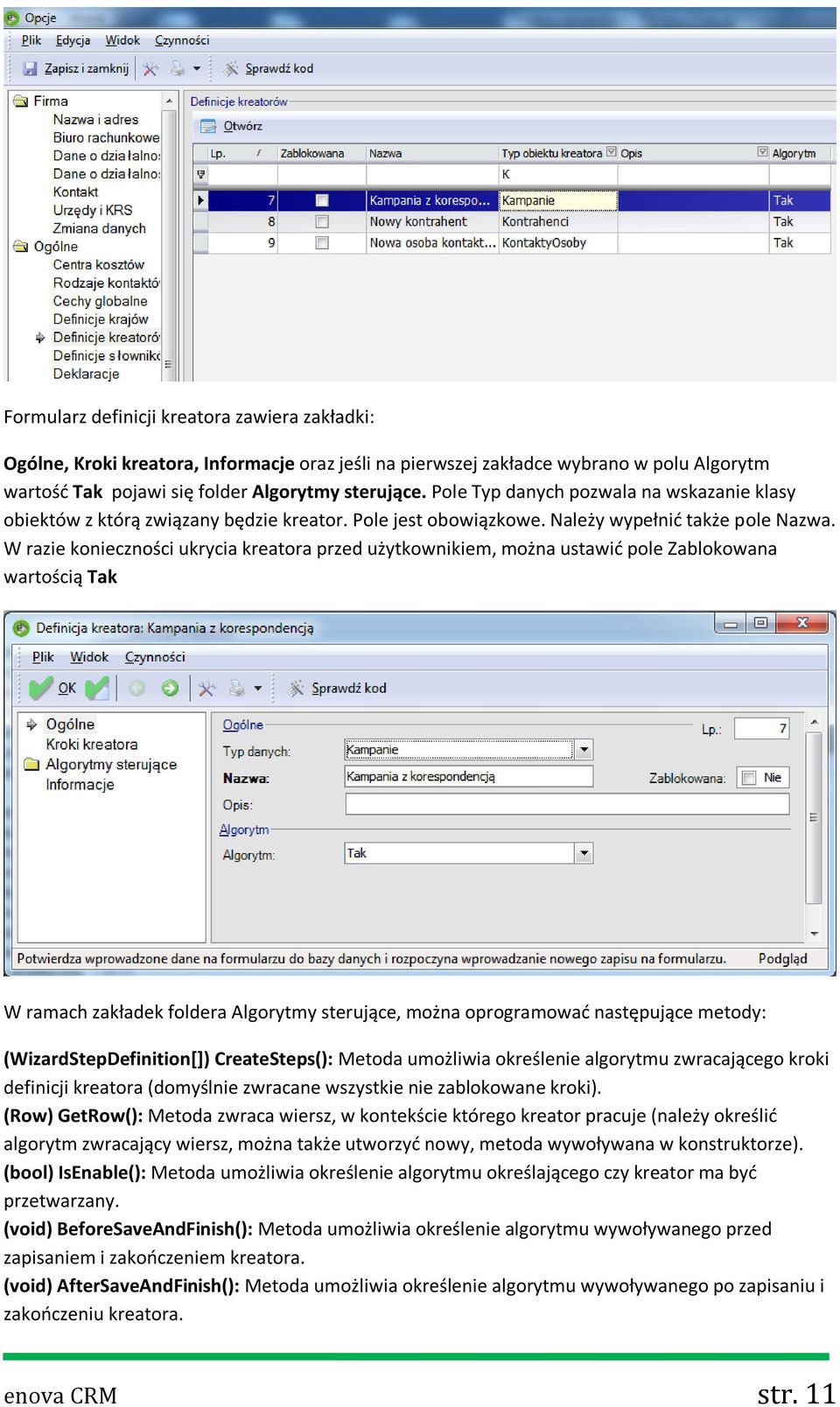840x1407 pixels.
Task: Toggle the Zablokowana checkbox labeled Nie
Action: point(749,778)
